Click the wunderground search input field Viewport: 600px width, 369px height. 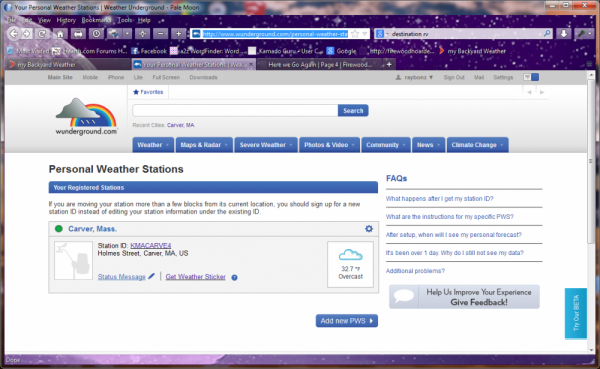click(x=235, y=111)
